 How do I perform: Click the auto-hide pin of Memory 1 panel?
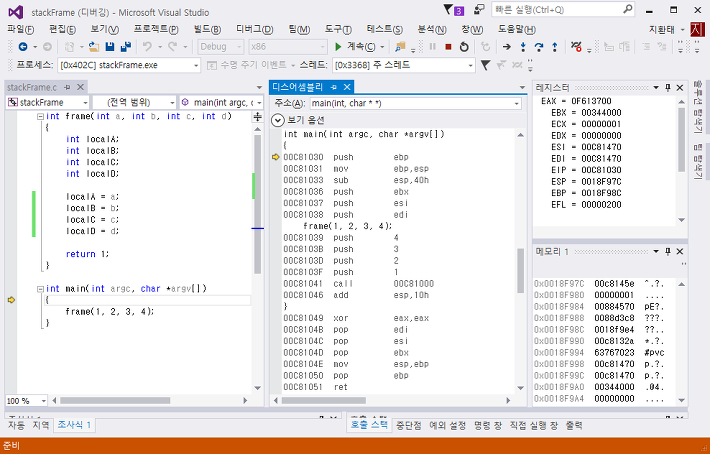pyautogui.click(x=667, y=251)
